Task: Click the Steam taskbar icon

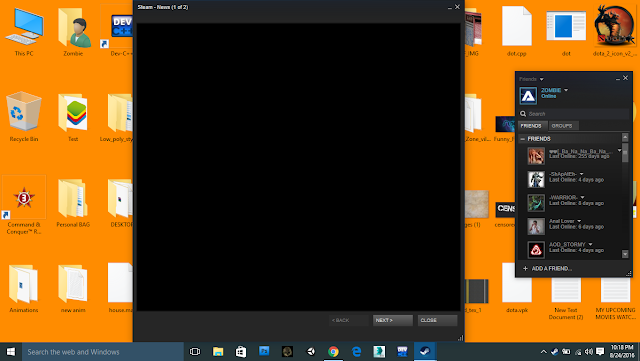Action: (x=425, y=352)
